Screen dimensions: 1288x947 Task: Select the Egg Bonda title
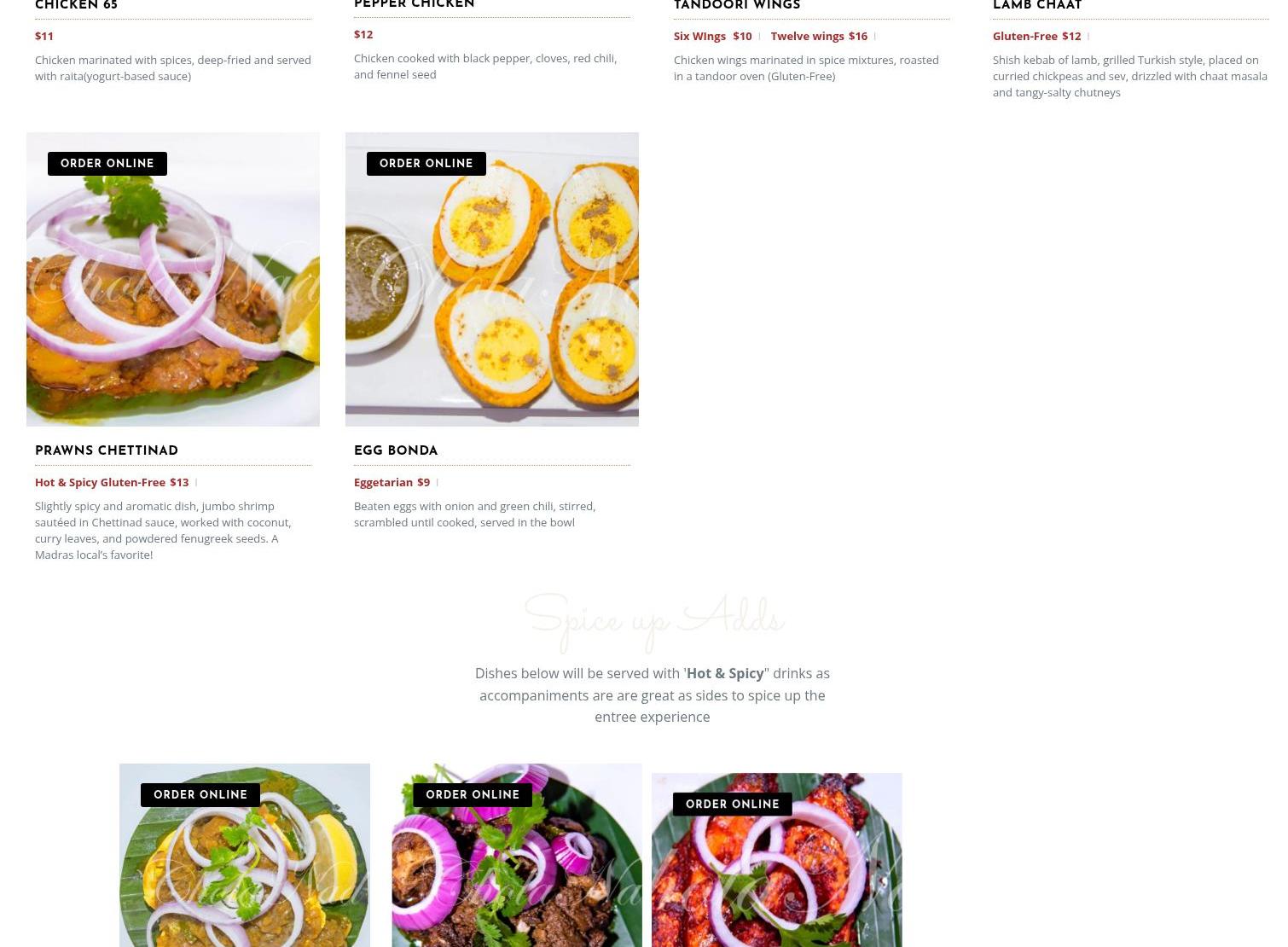point(396,450)
